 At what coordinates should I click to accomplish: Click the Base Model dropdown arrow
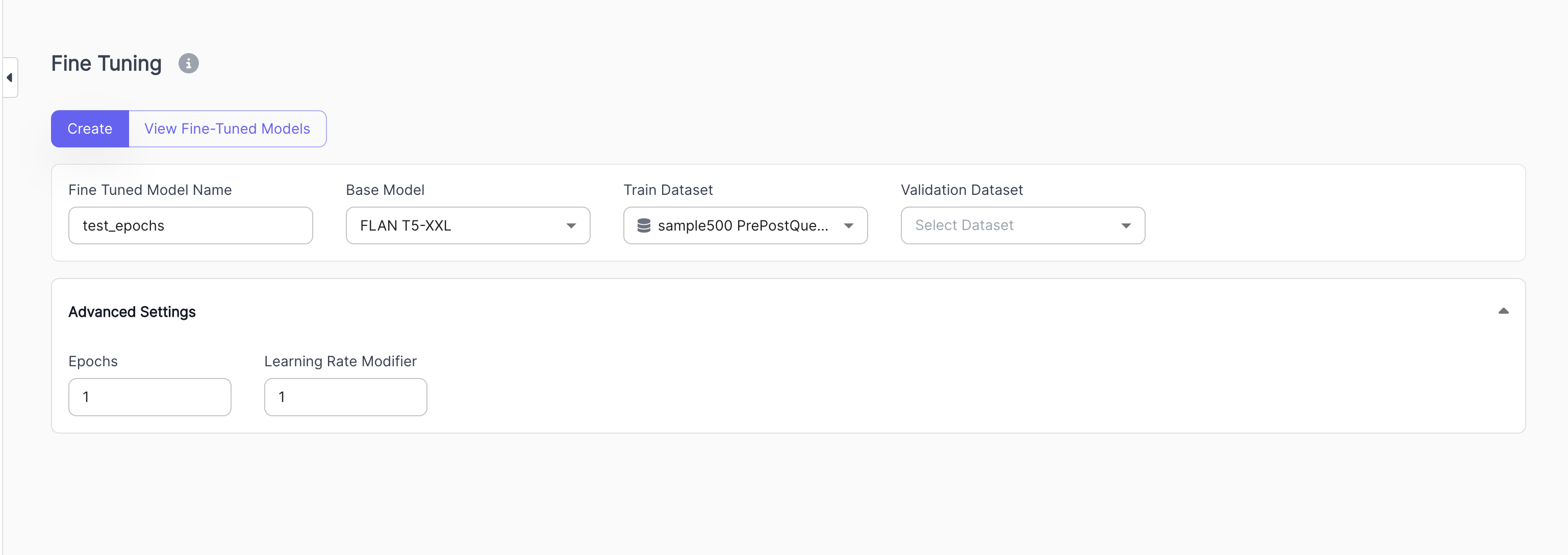tap(570, 226)
